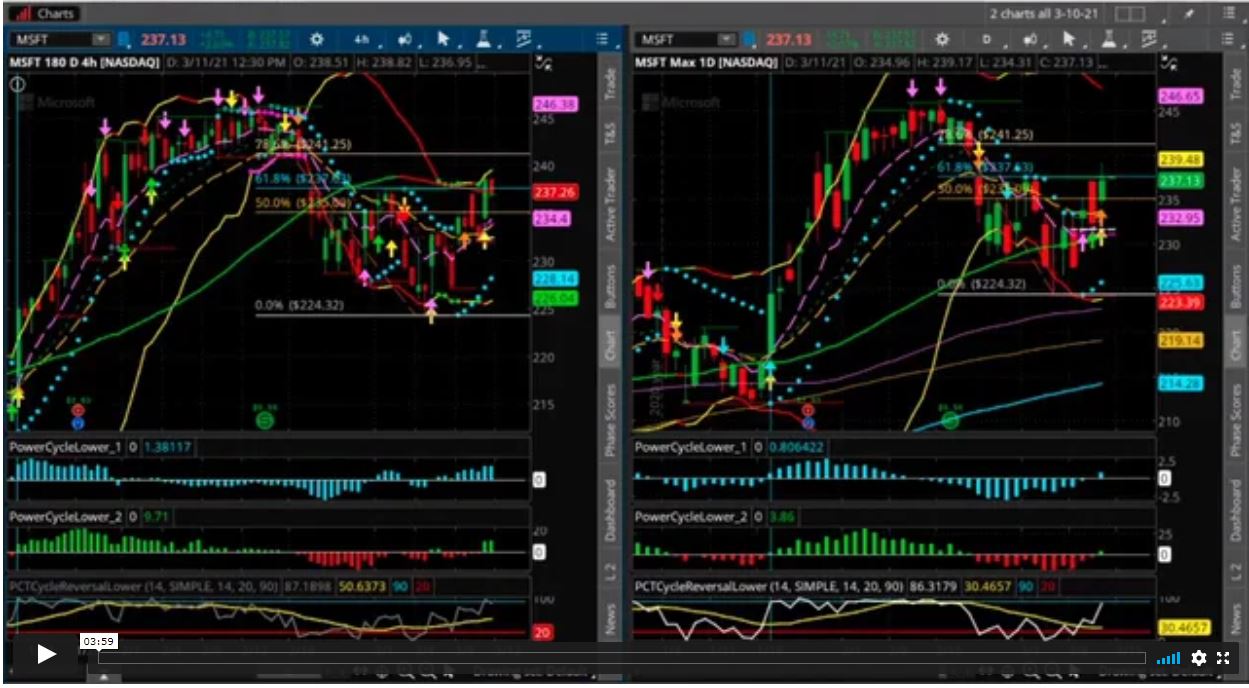Adjust the video volume bars
The image size is (1249, 688).
pos(1168,658)
